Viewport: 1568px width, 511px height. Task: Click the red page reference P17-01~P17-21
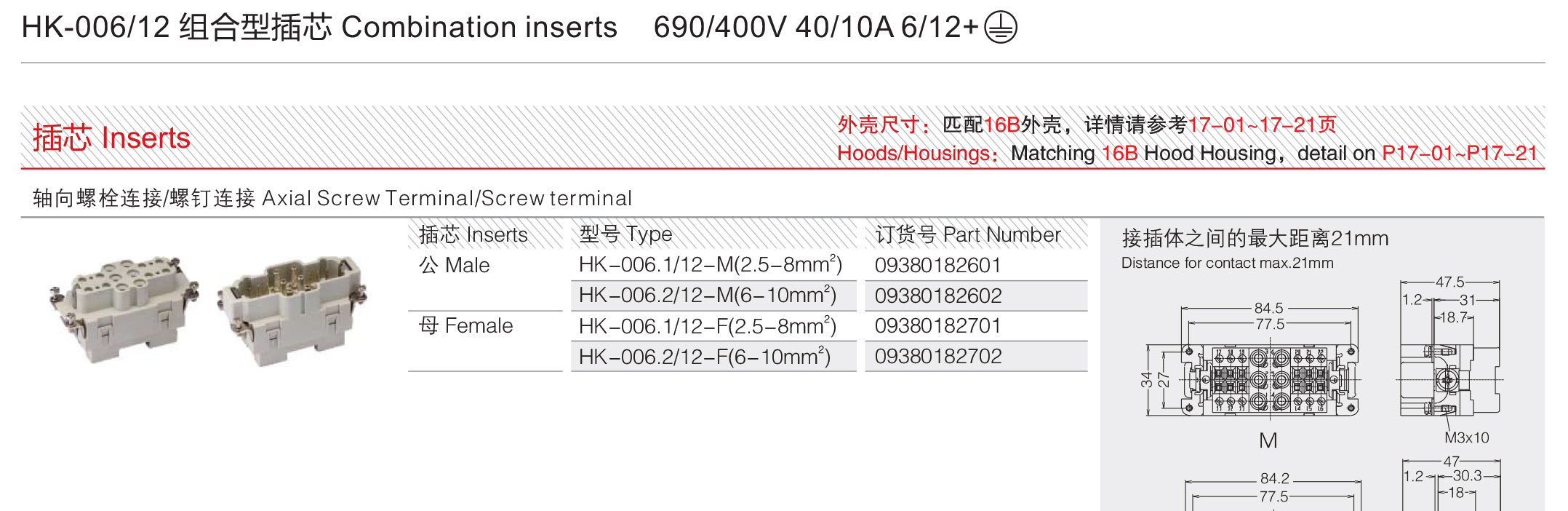(1460, 154)
